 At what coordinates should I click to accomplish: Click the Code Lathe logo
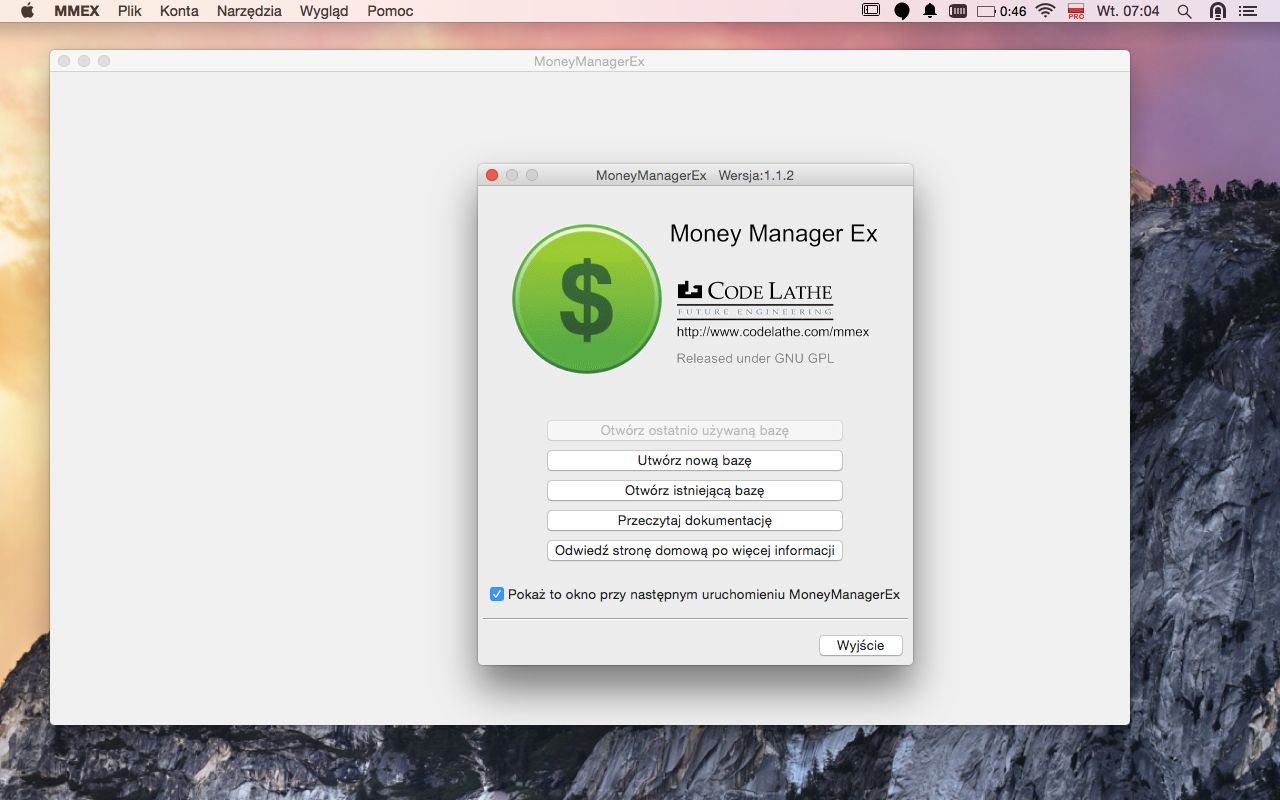[x=755, y=298]
